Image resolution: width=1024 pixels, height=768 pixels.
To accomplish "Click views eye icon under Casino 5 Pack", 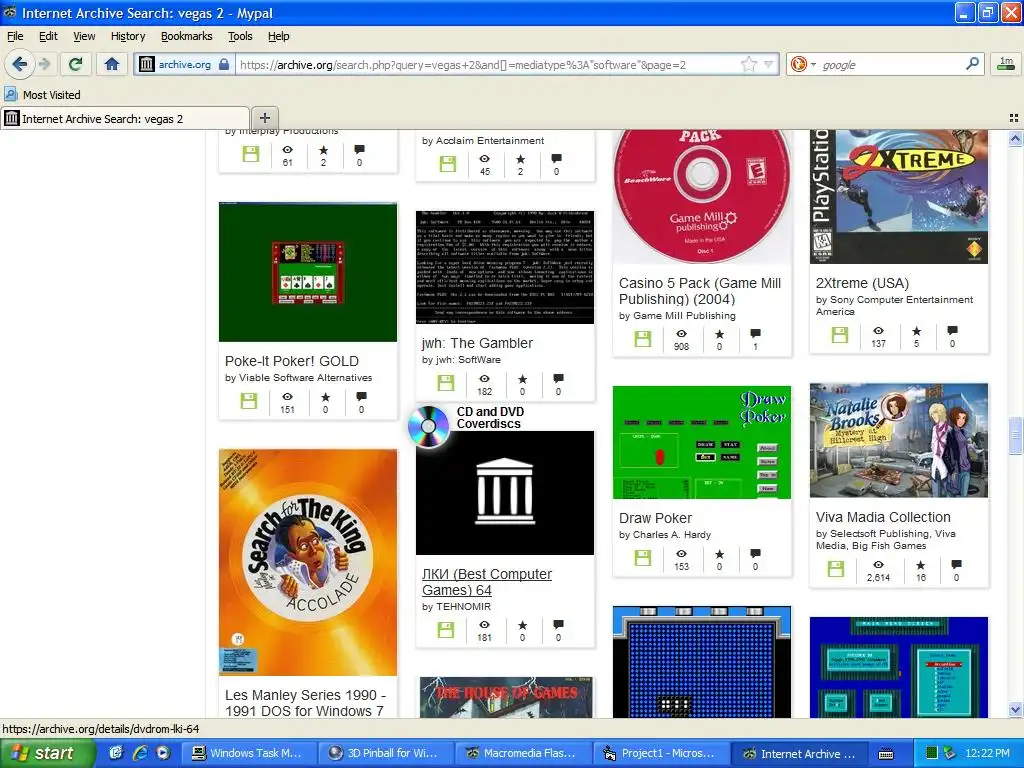I will point(681,334).
